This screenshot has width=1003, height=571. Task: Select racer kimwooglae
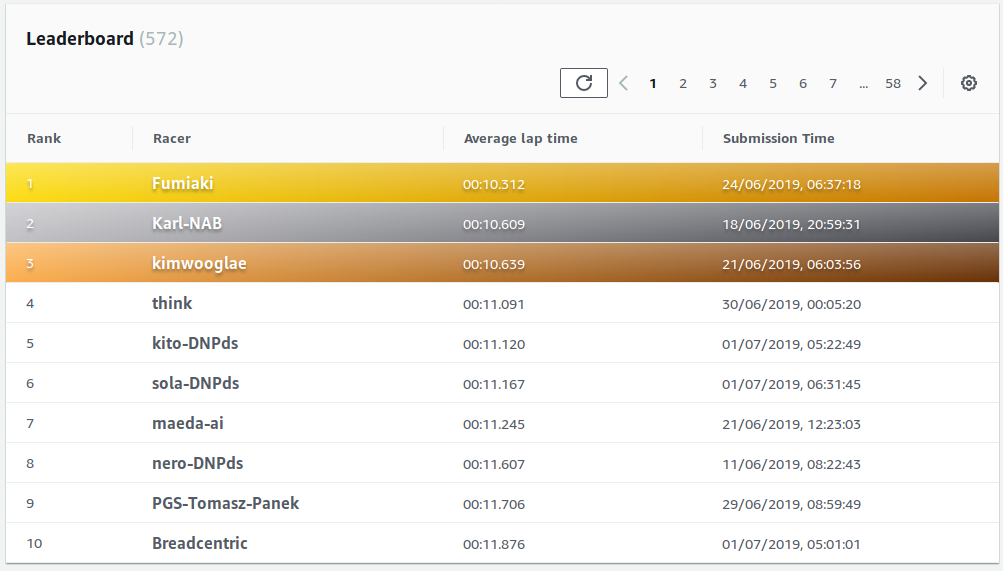pos(199,263)
